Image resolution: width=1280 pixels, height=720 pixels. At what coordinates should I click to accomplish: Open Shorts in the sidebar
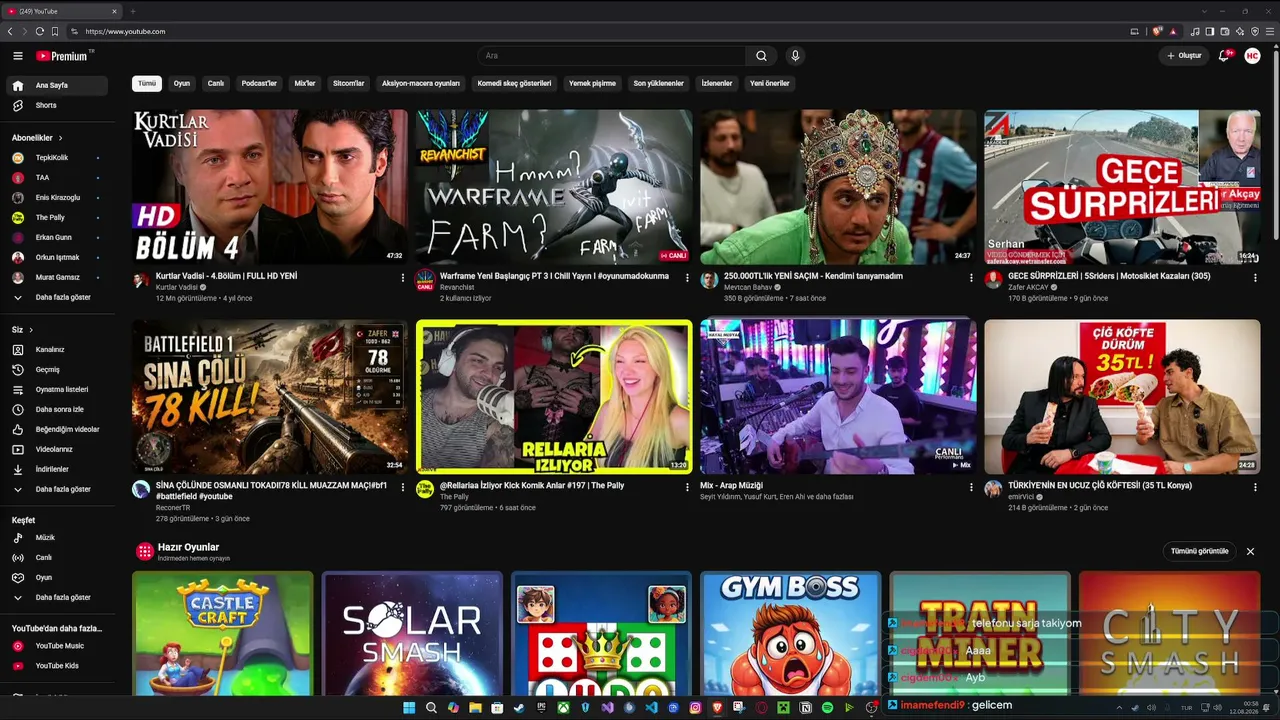point(58,105)
